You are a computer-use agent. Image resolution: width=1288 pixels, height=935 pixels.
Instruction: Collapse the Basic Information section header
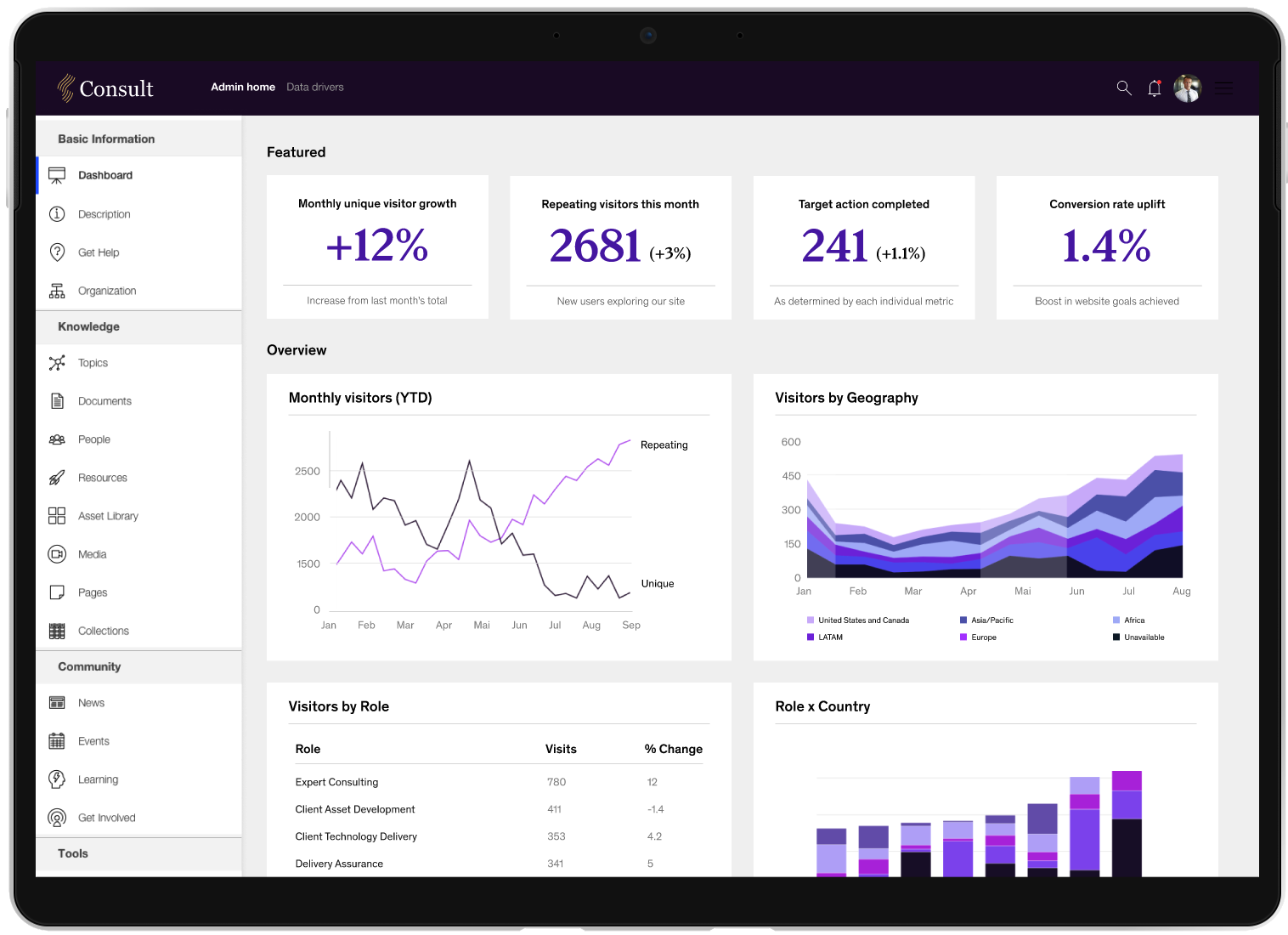pyautogui.click(x=138, y=139)
